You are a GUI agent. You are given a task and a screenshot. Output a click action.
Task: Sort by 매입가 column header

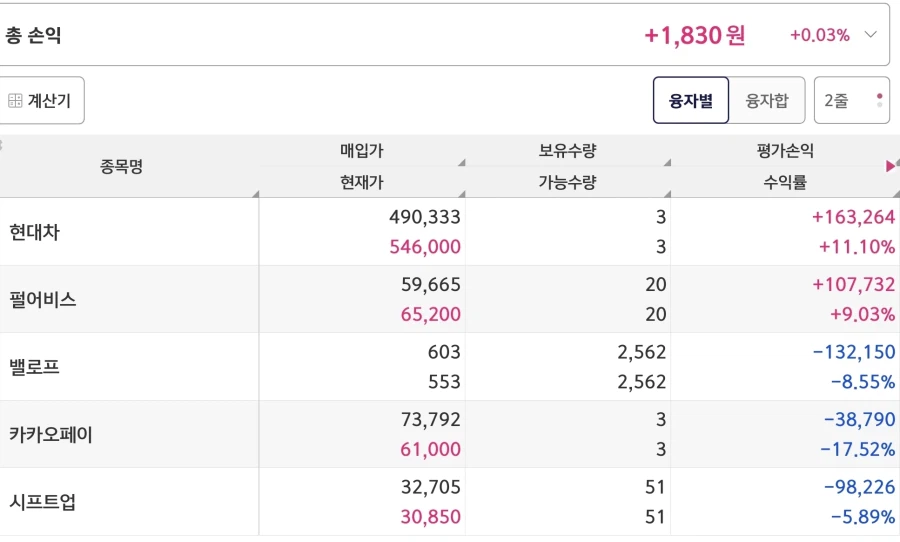pyautogui.click(x=362, y=150)
